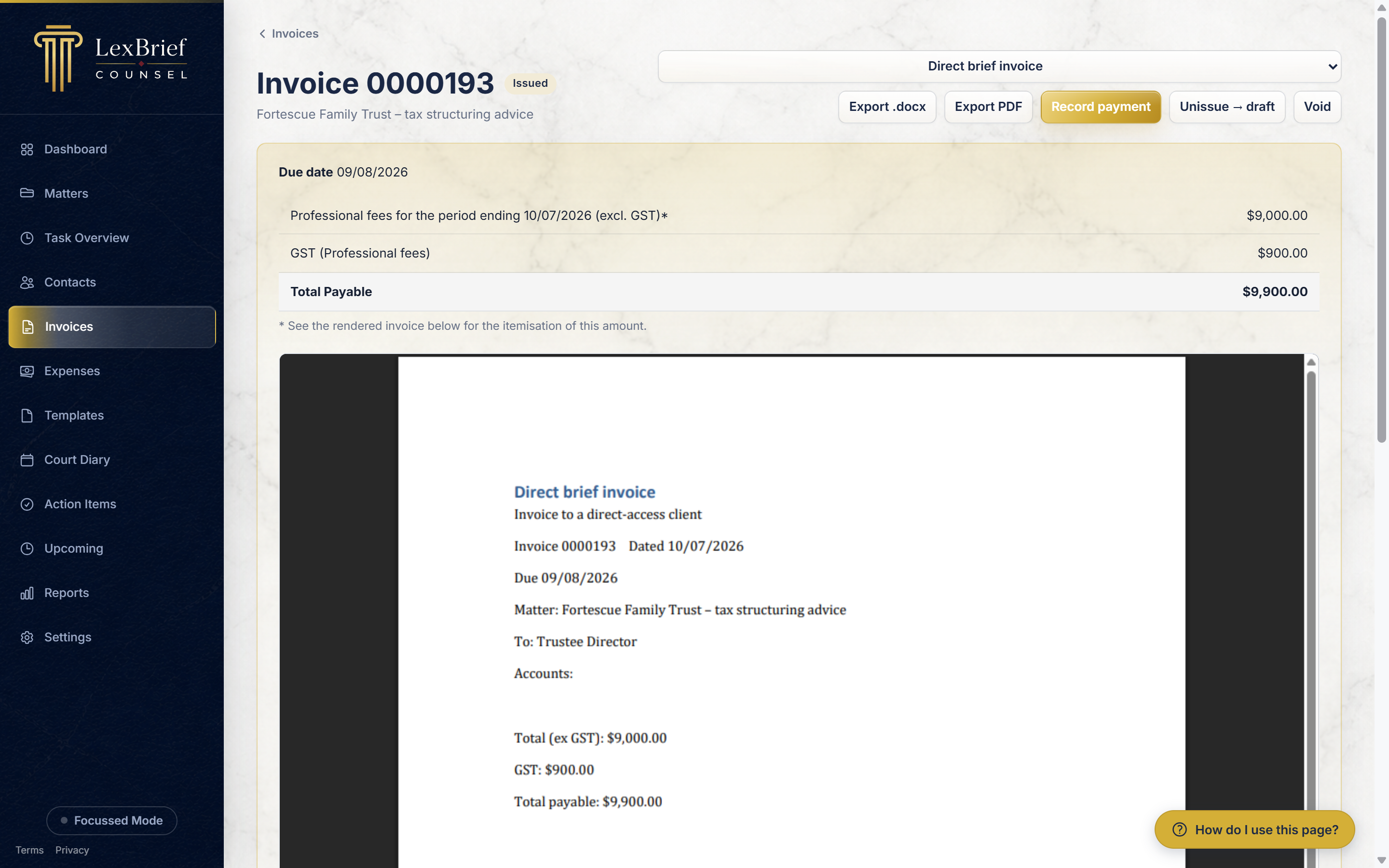Click the Court Diary calendar icon
The width and height of the screenshot is (1389, 868).
click(27, 460)
